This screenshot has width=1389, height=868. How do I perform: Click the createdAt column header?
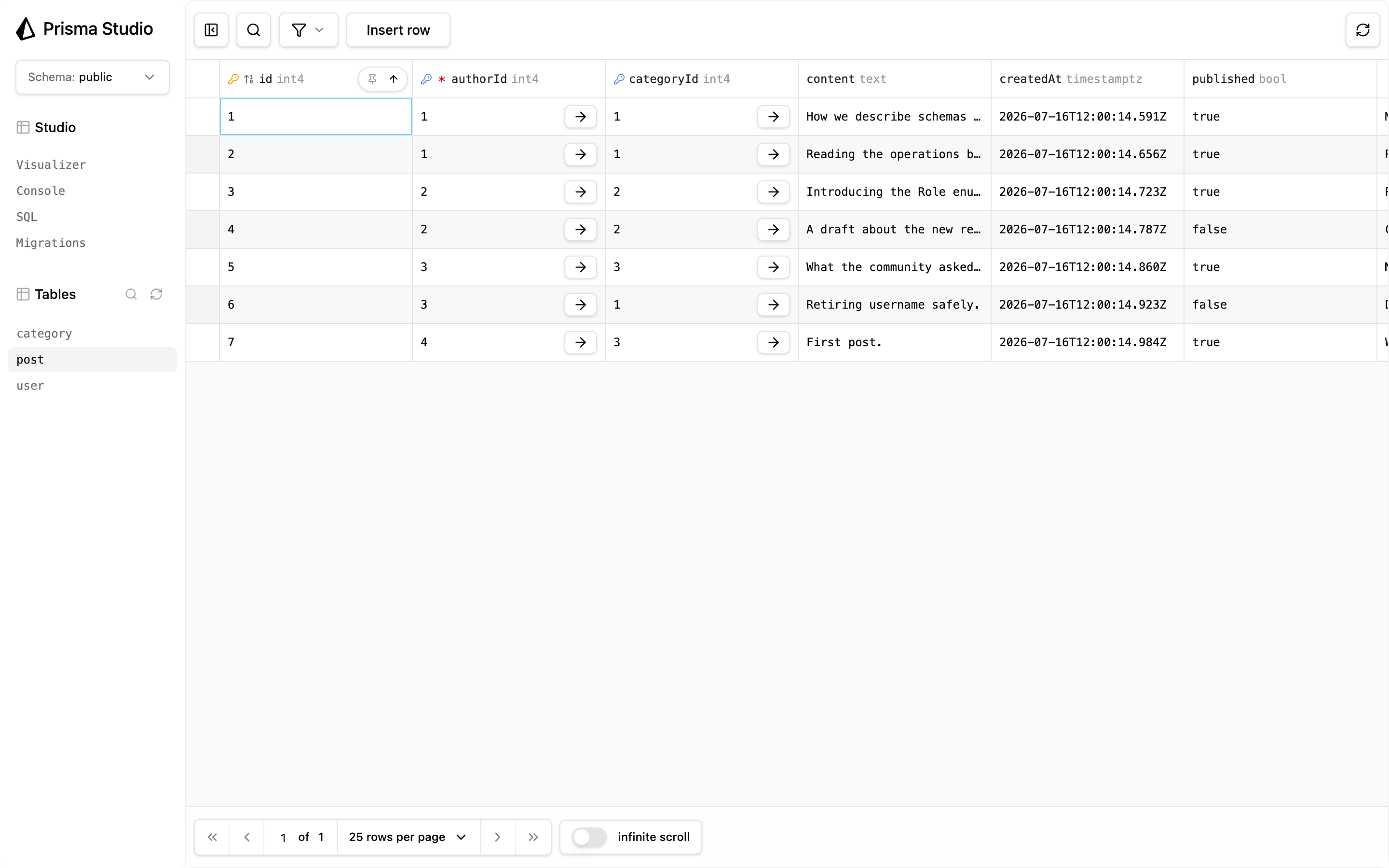pos(1087,79)
